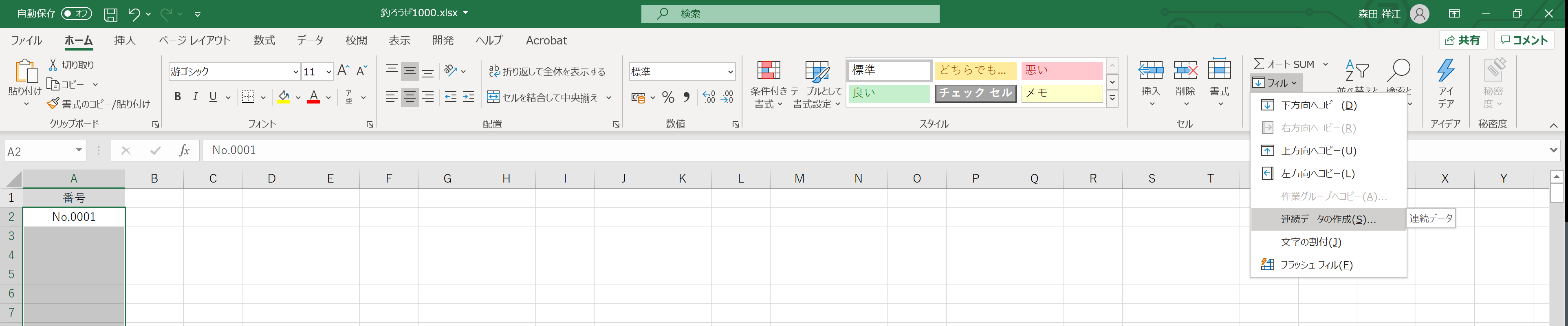Toggle align left icon
The image size is (1568, 326).
(392, 97)
